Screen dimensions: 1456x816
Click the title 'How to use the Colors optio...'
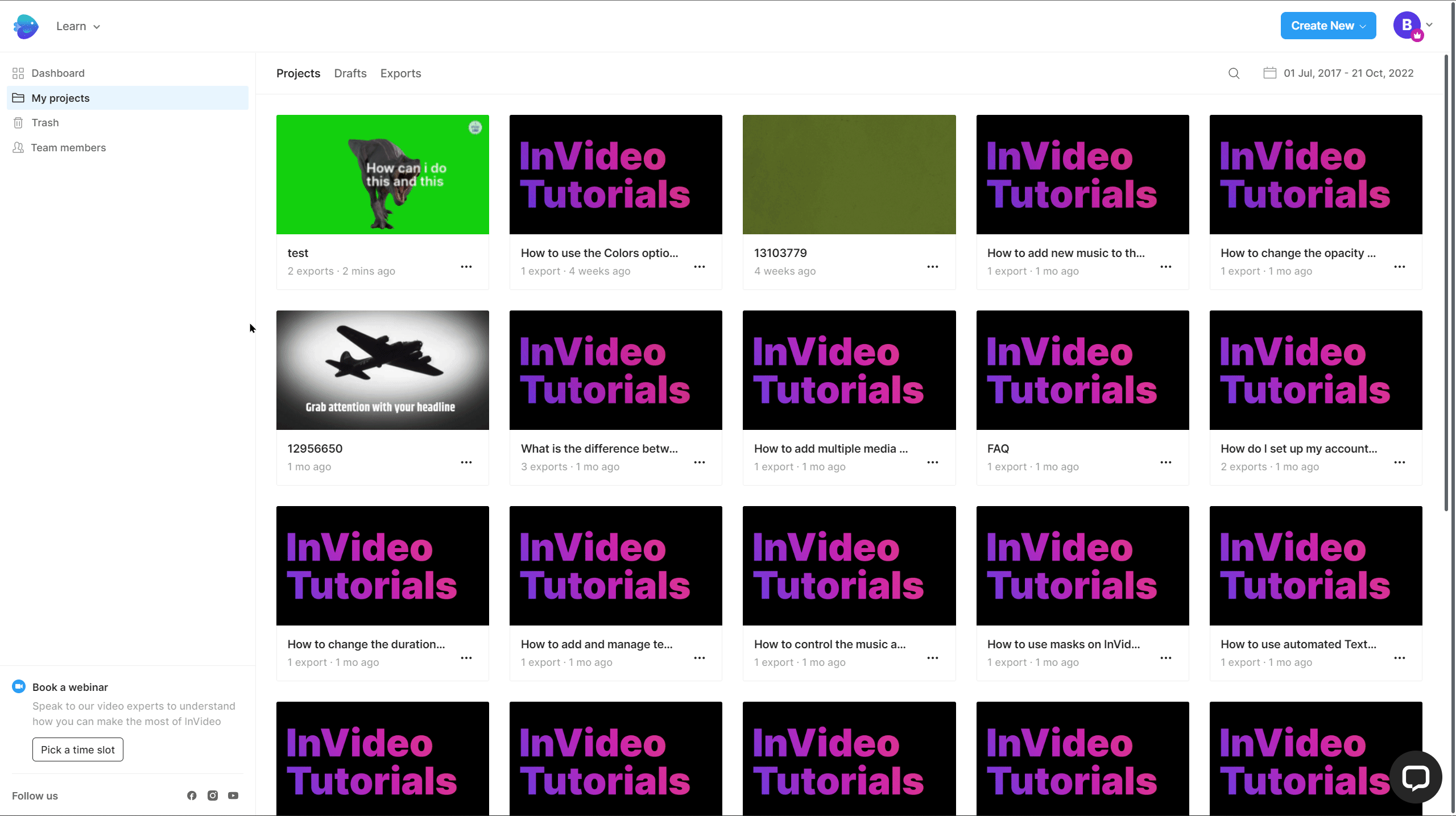(x=599, y=253)
